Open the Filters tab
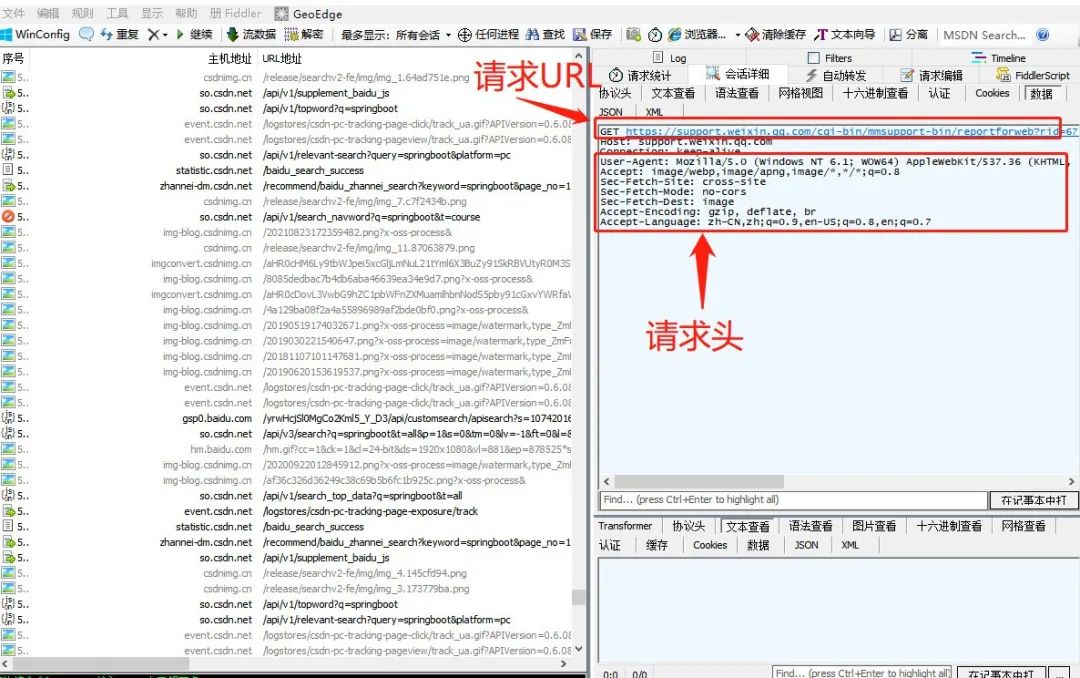 [830, 58]
